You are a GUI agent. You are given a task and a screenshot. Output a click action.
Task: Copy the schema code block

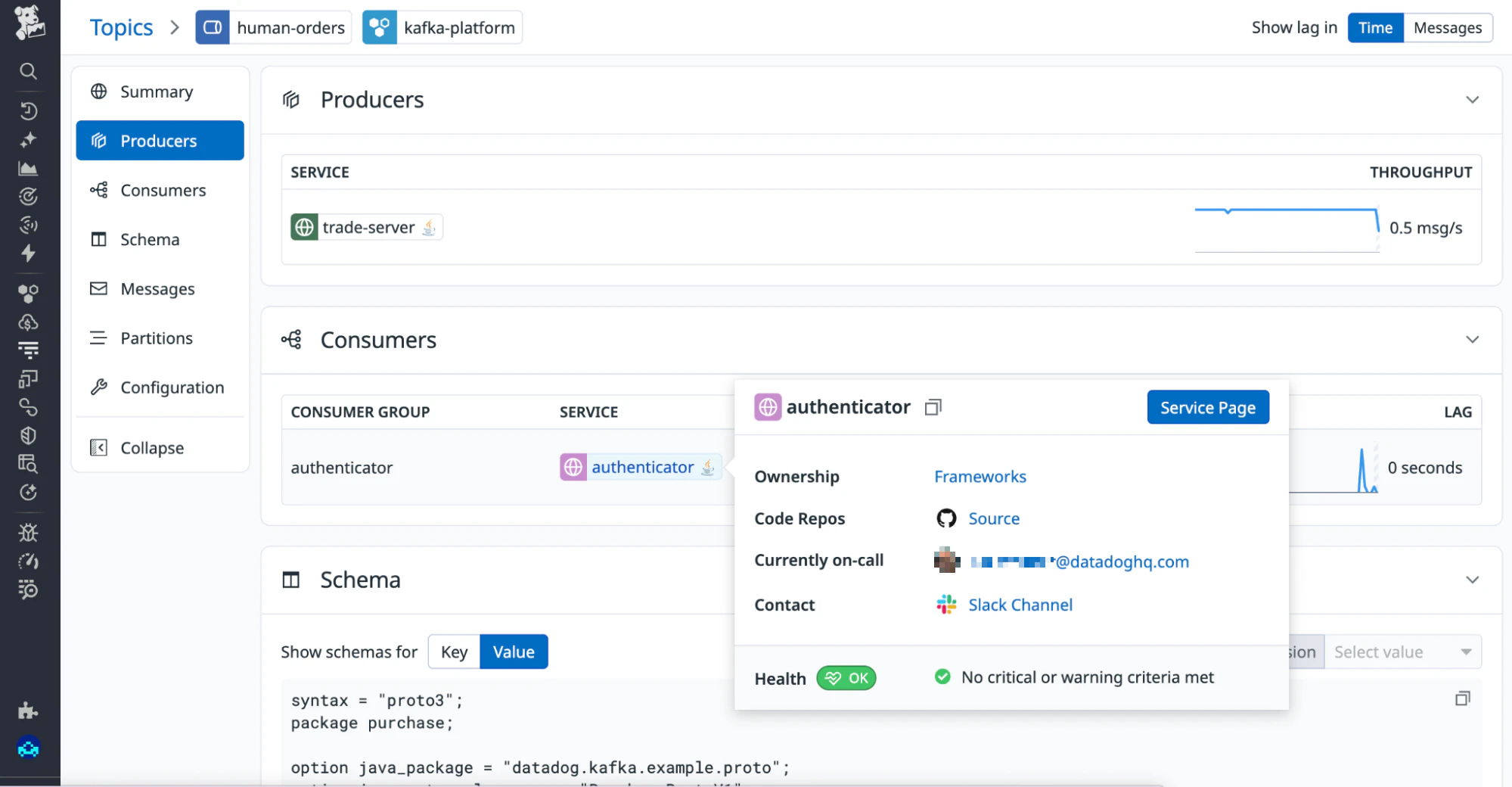[x=1462, y=698]
